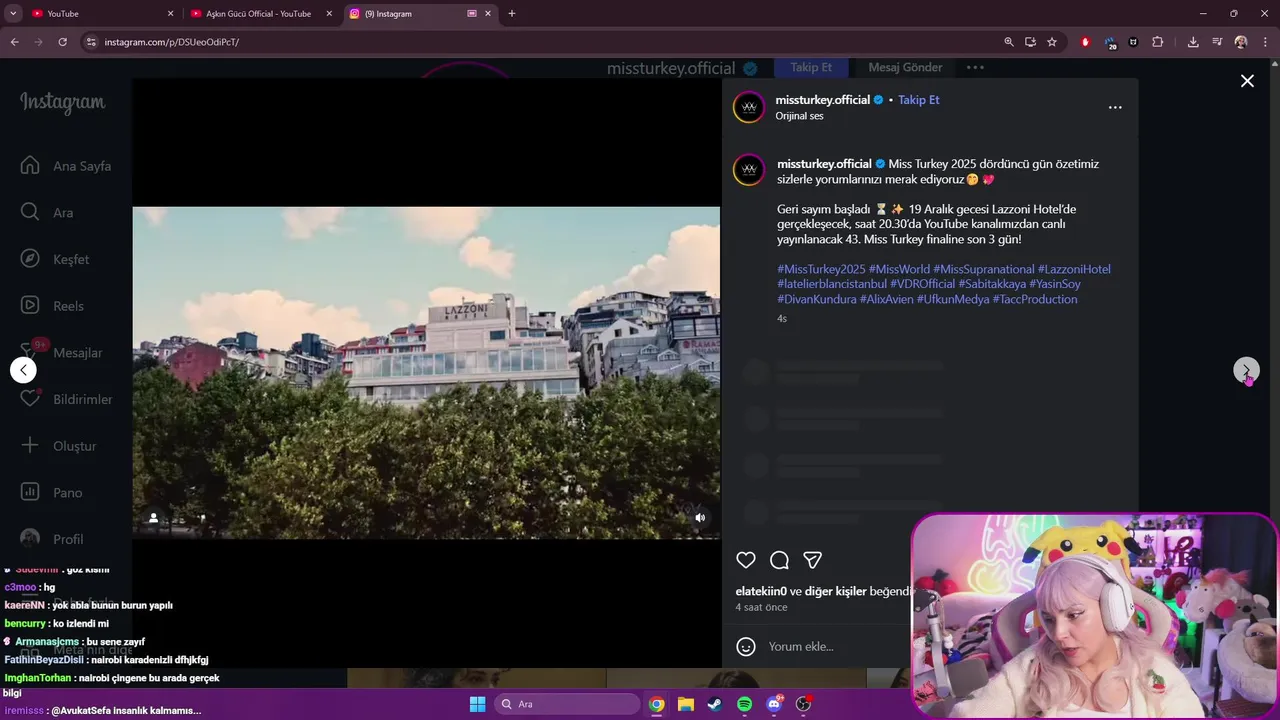This screenshot has width=1280, height=720.
Task: Open the red hand adblock extension
Action: pyautogui.click(x=1086, y=42)
